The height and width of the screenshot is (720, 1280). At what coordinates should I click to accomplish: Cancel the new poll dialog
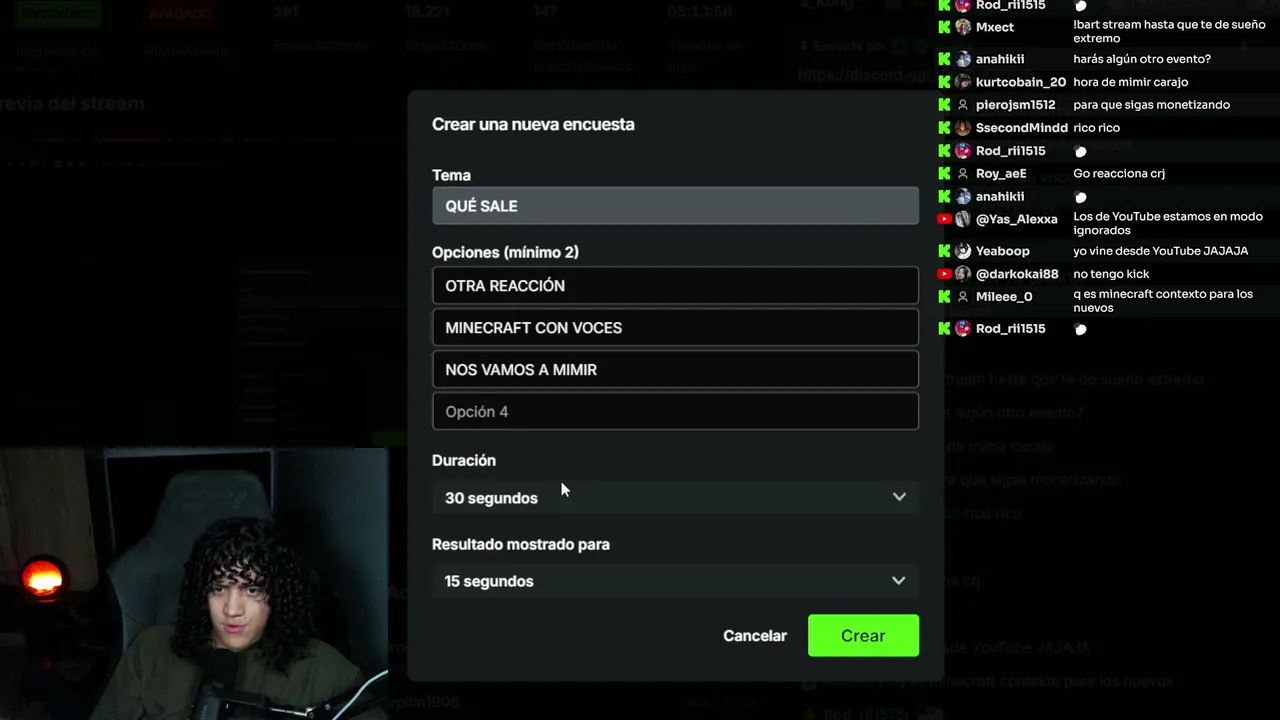coord(755,636)
